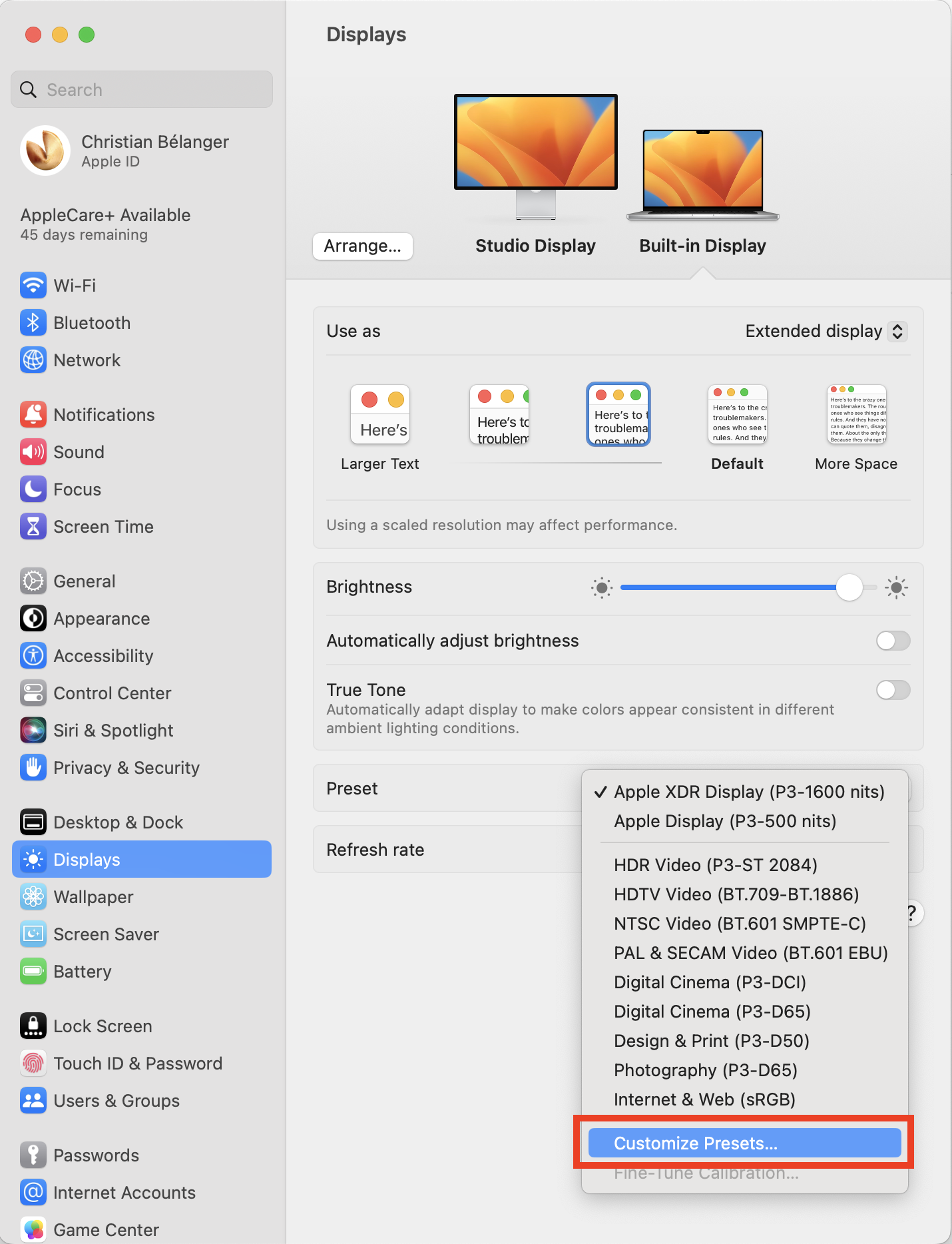
Task: Open the Network globe icon
Action: click(x=33, y=360)
